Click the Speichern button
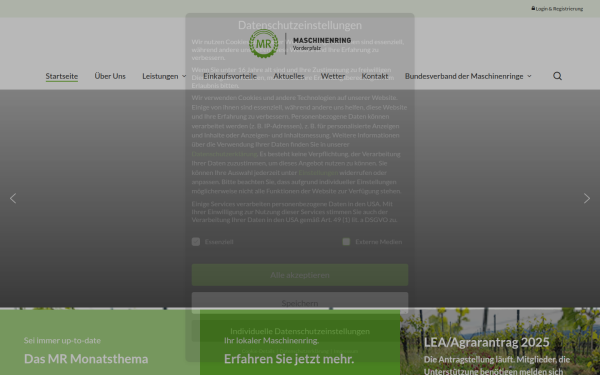The height and width of the screenshot is (375, 600). click(x=300, y=303)
